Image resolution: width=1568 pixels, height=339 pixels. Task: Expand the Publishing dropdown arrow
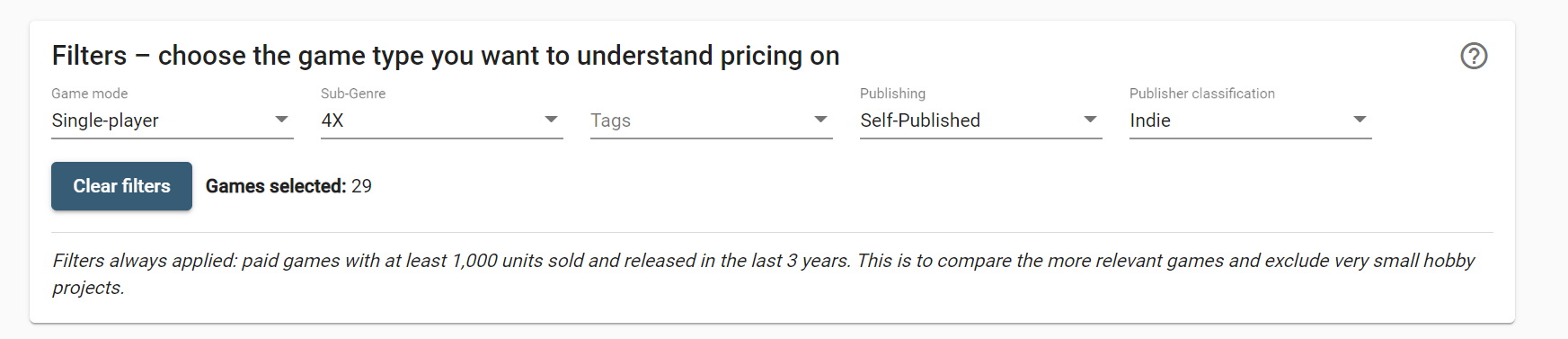[x=1090, y=120]
